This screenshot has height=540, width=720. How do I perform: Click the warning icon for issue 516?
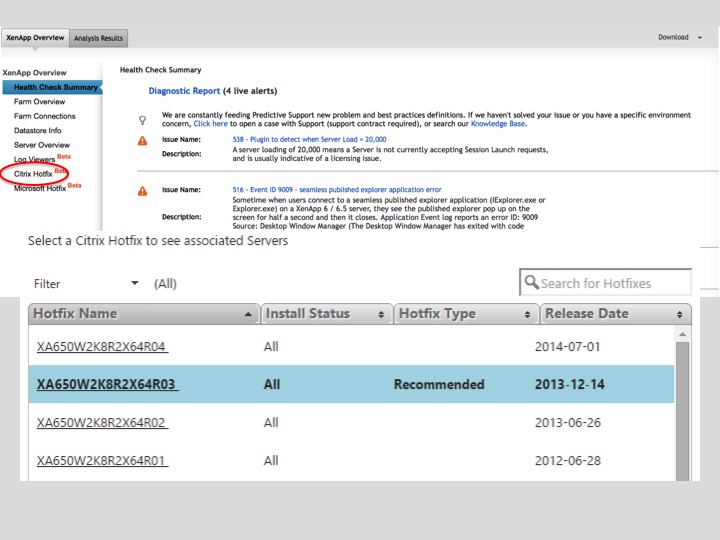coord(143,191)
